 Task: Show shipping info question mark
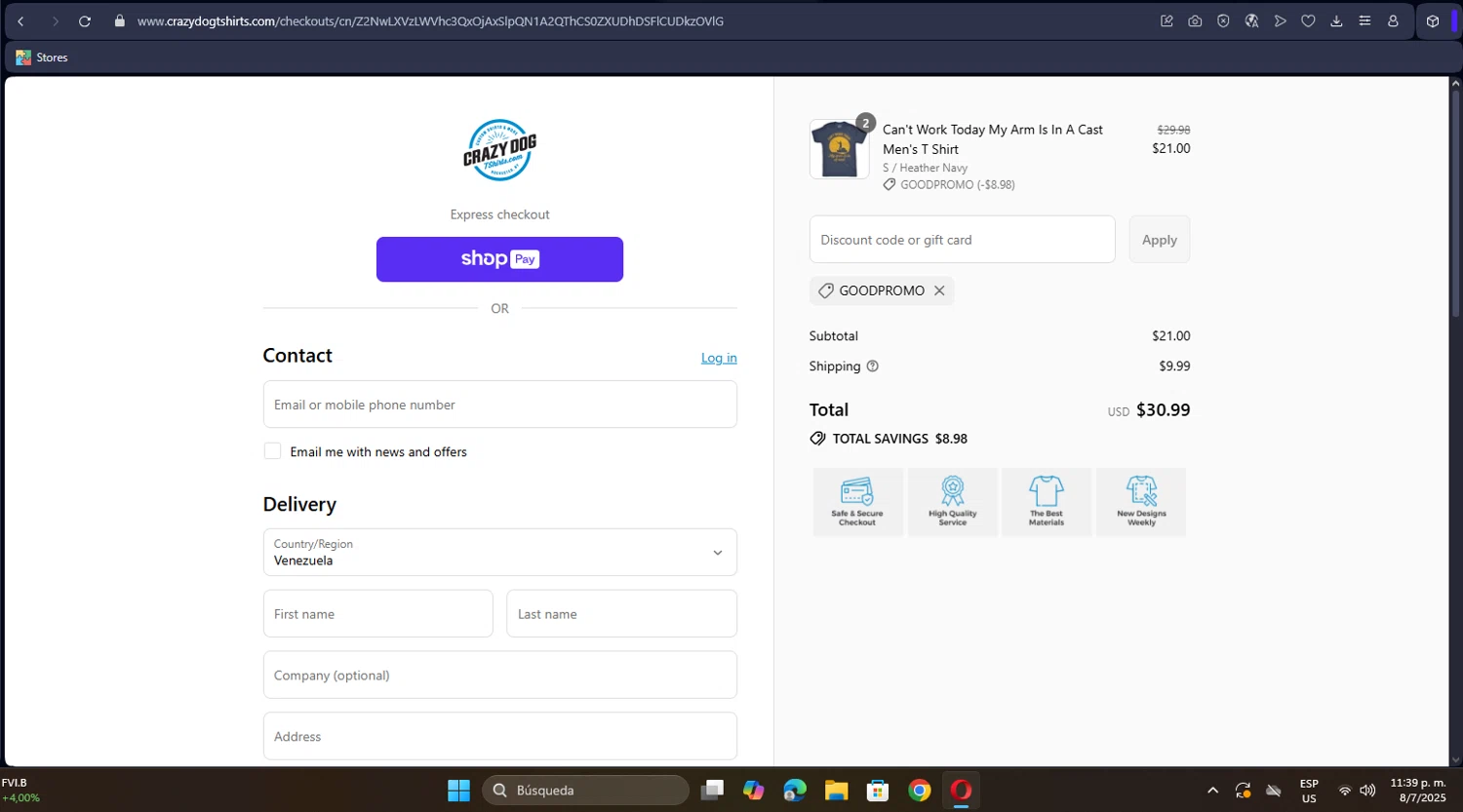point(873,367)
